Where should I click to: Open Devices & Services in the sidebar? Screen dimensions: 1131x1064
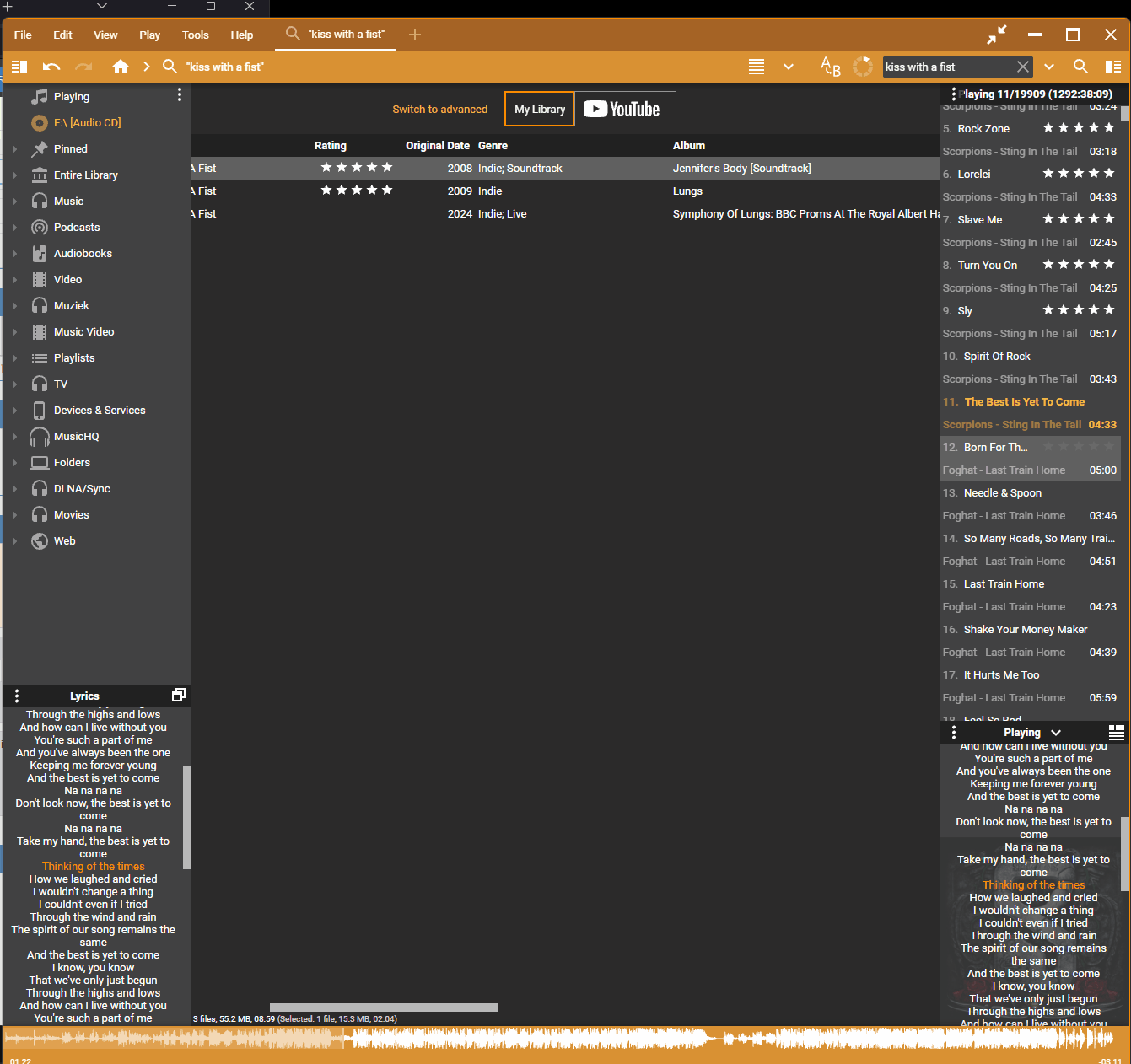click(x=100, y=410)
